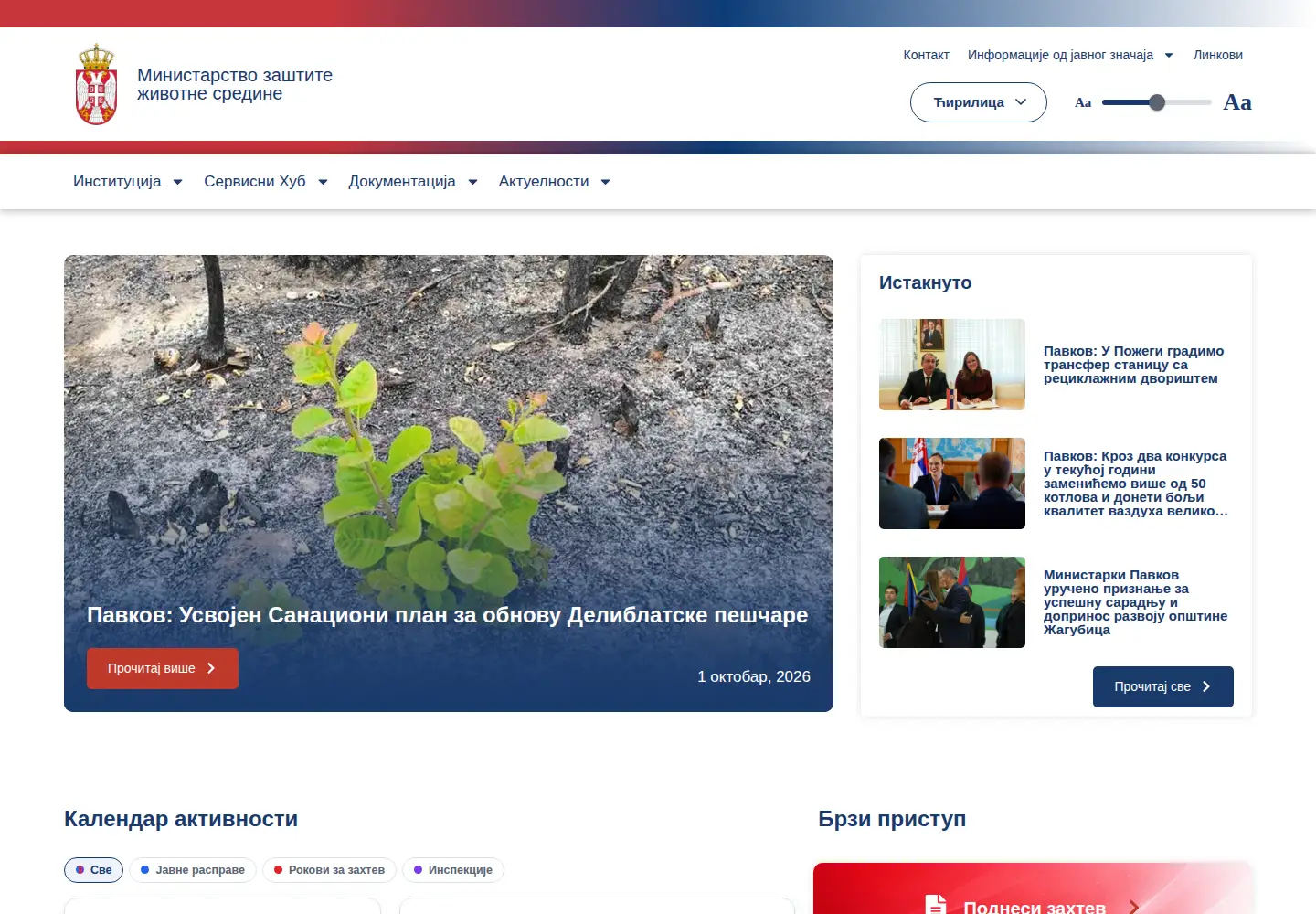The image size is (1316, 914).
Task: Click the large Aa increase font icon
Action: coord(1237,102)
